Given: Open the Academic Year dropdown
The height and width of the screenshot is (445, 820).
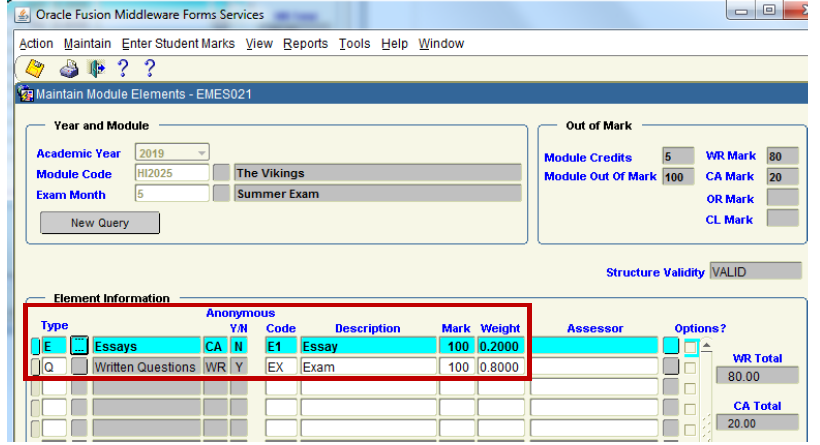Looking at the screenshot, I should click(x=202, y=153).
